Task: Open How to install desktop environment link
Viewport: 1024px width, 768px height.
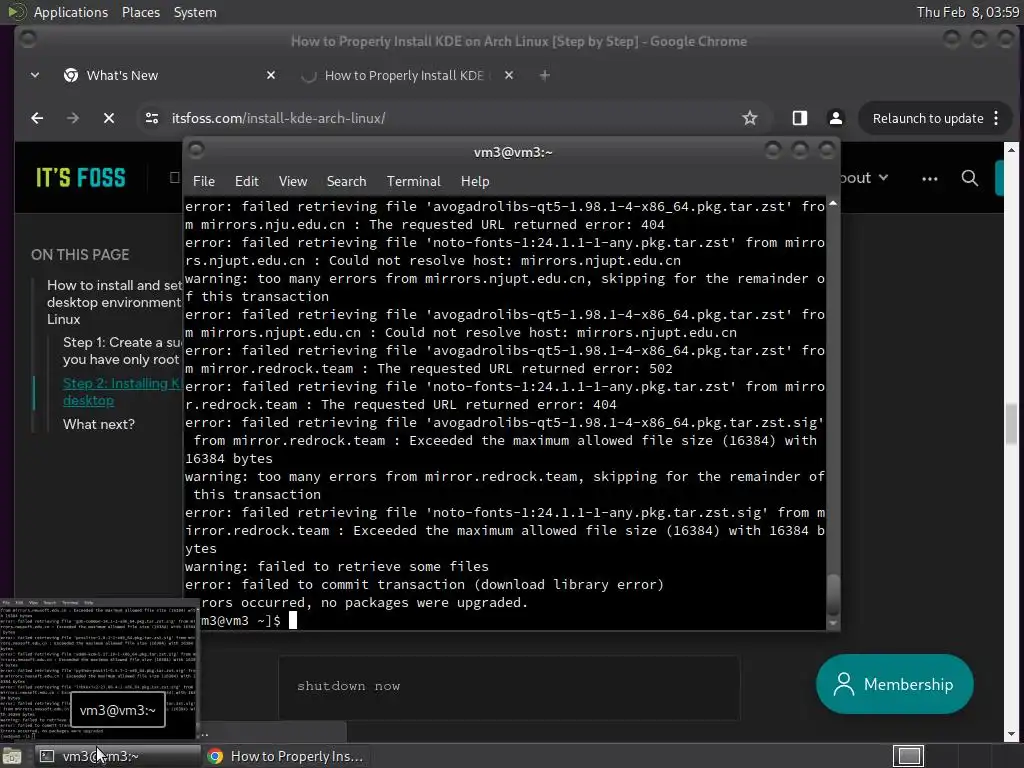Action: pyautogui.click(x=114, y=302)
